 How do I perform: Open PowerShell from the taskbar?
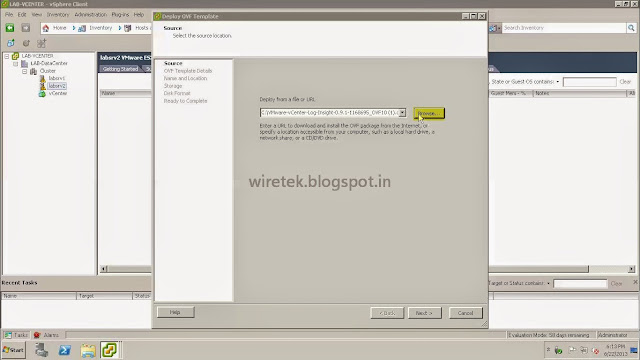pyautogui.click(x=64, y=350)
